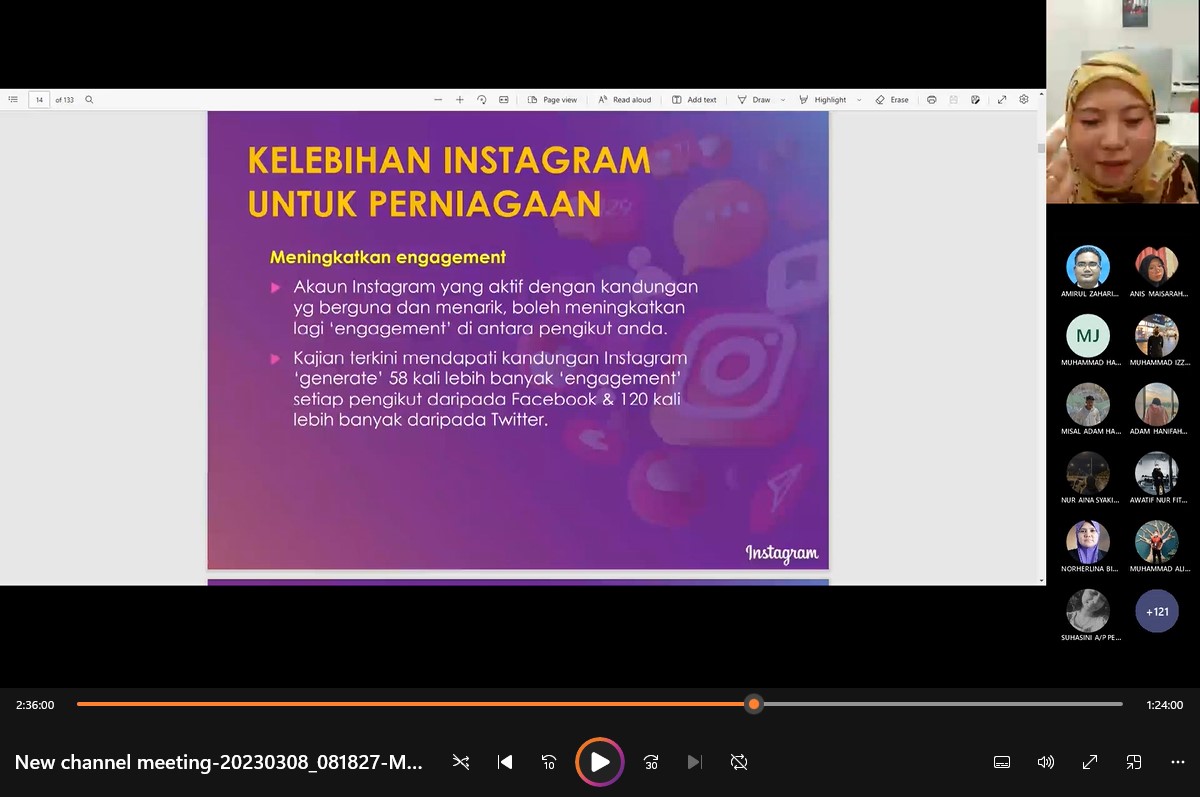Click the Anis Maisarah participant avatar
1200x797 pixels.
[1157, 267]
